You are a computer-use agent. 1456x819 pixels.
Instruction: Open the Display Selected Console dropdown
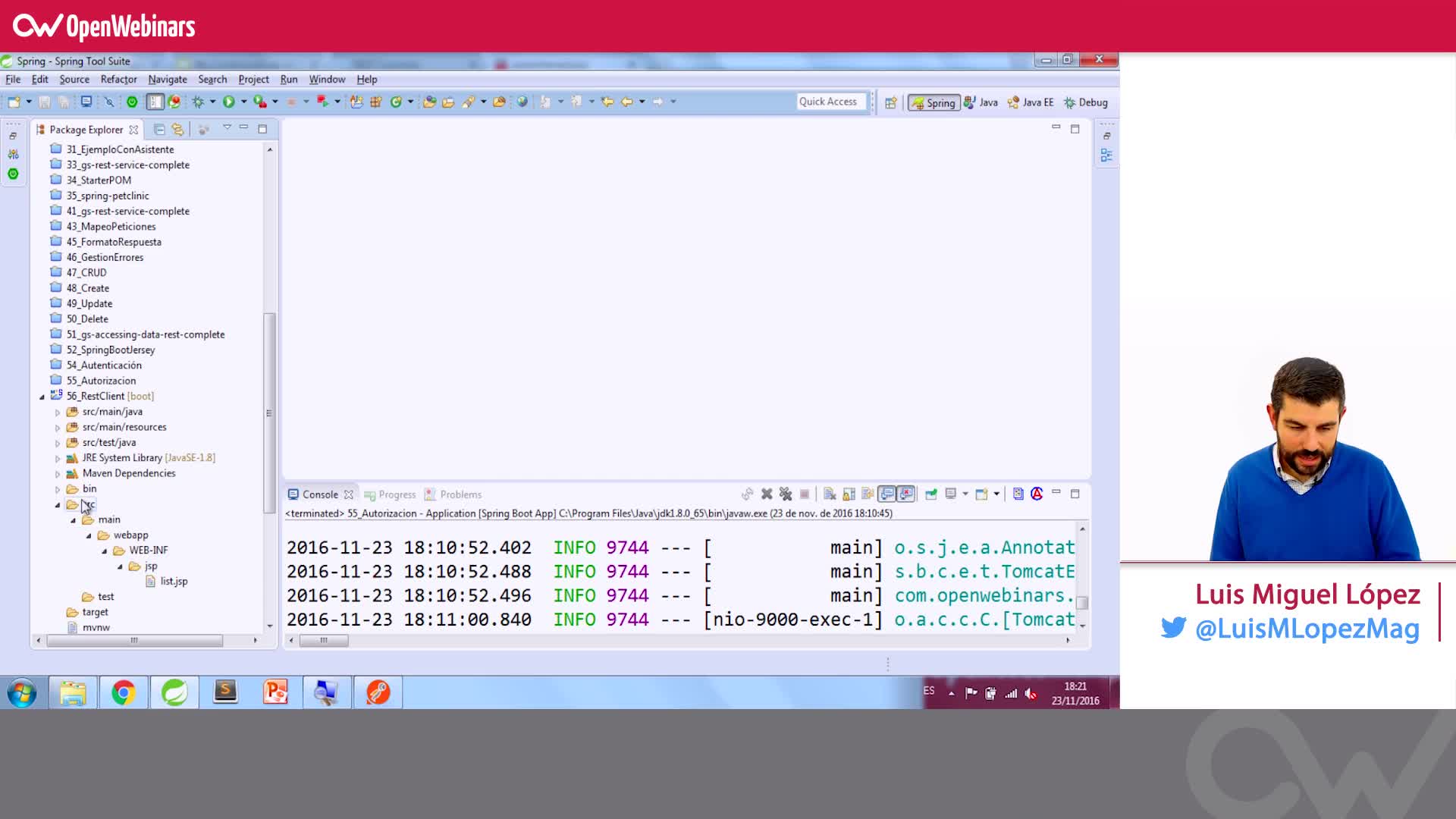click(963, 494)
